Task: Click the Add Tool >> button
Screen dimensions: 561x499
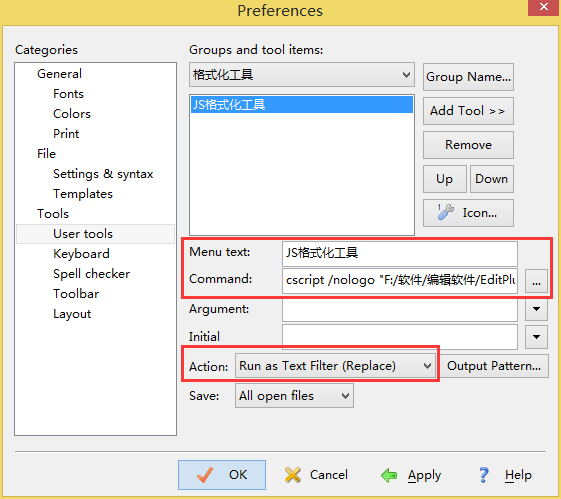Action: click(468, 111)
